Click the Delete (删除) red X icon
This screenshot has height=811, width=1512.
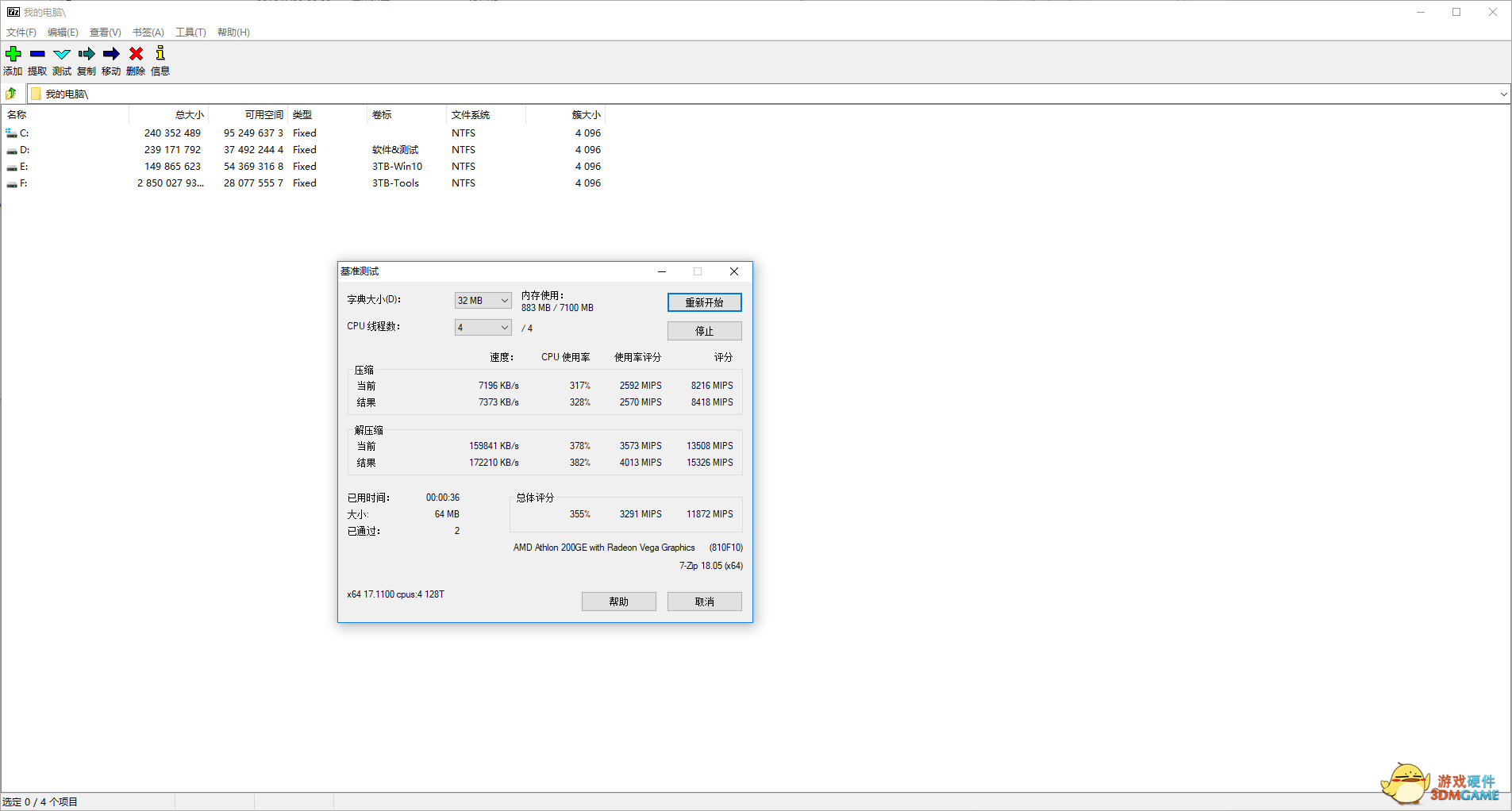136,54
